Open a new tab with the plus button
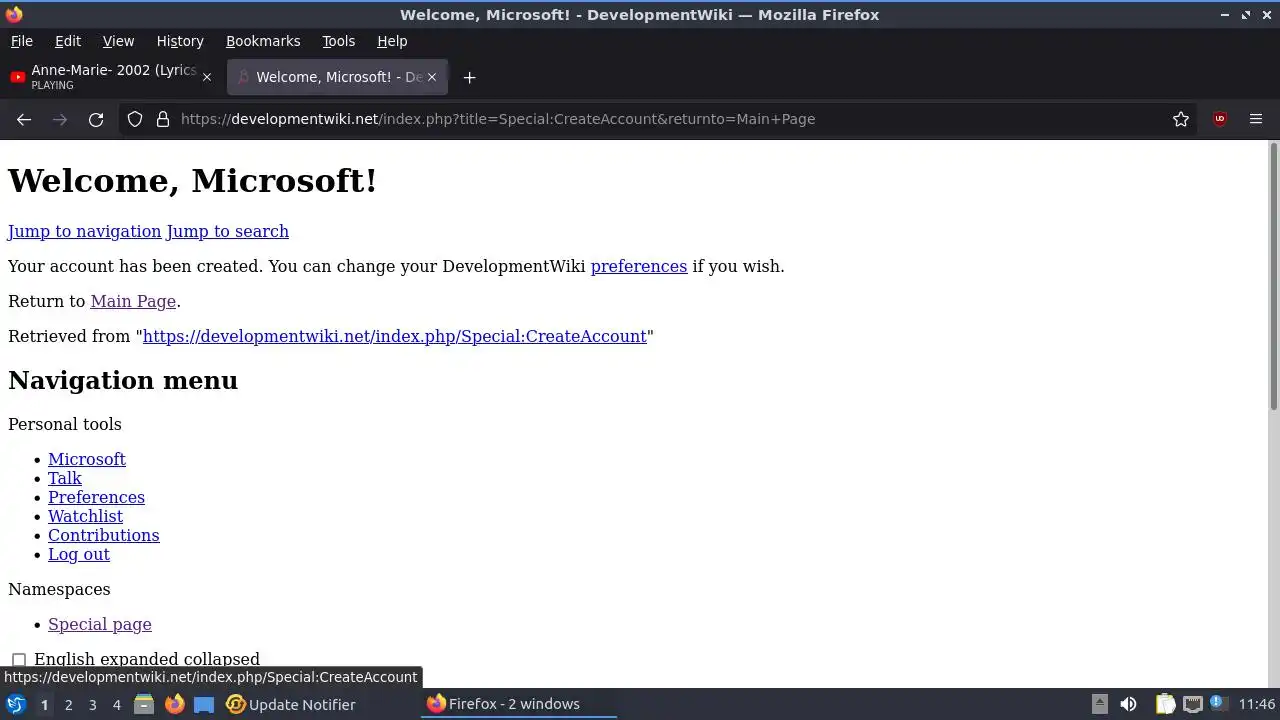1280x720 pixels. (469, 77)
